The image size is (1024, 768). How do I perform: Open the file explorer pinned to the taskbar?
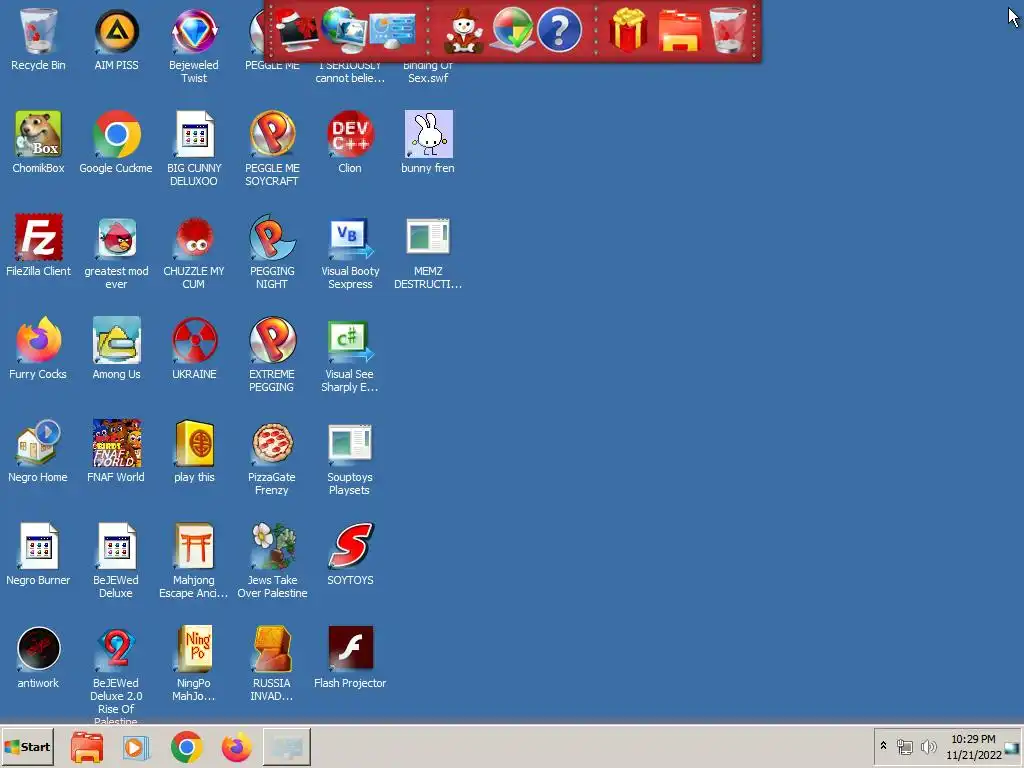click(x=87, y=747)
